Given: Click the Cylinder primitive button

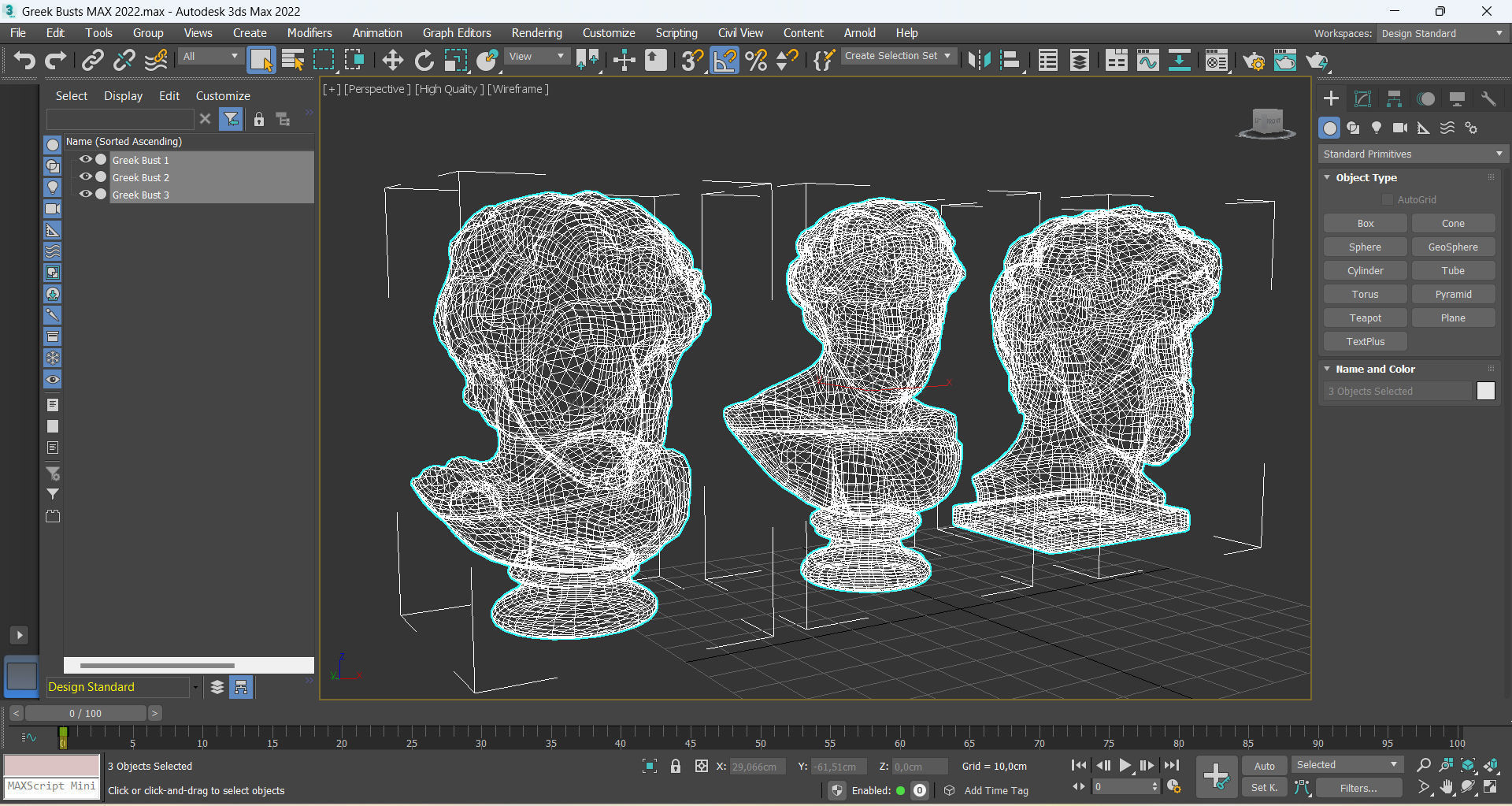Looking at the screenshot, I should click(1366, 270).
